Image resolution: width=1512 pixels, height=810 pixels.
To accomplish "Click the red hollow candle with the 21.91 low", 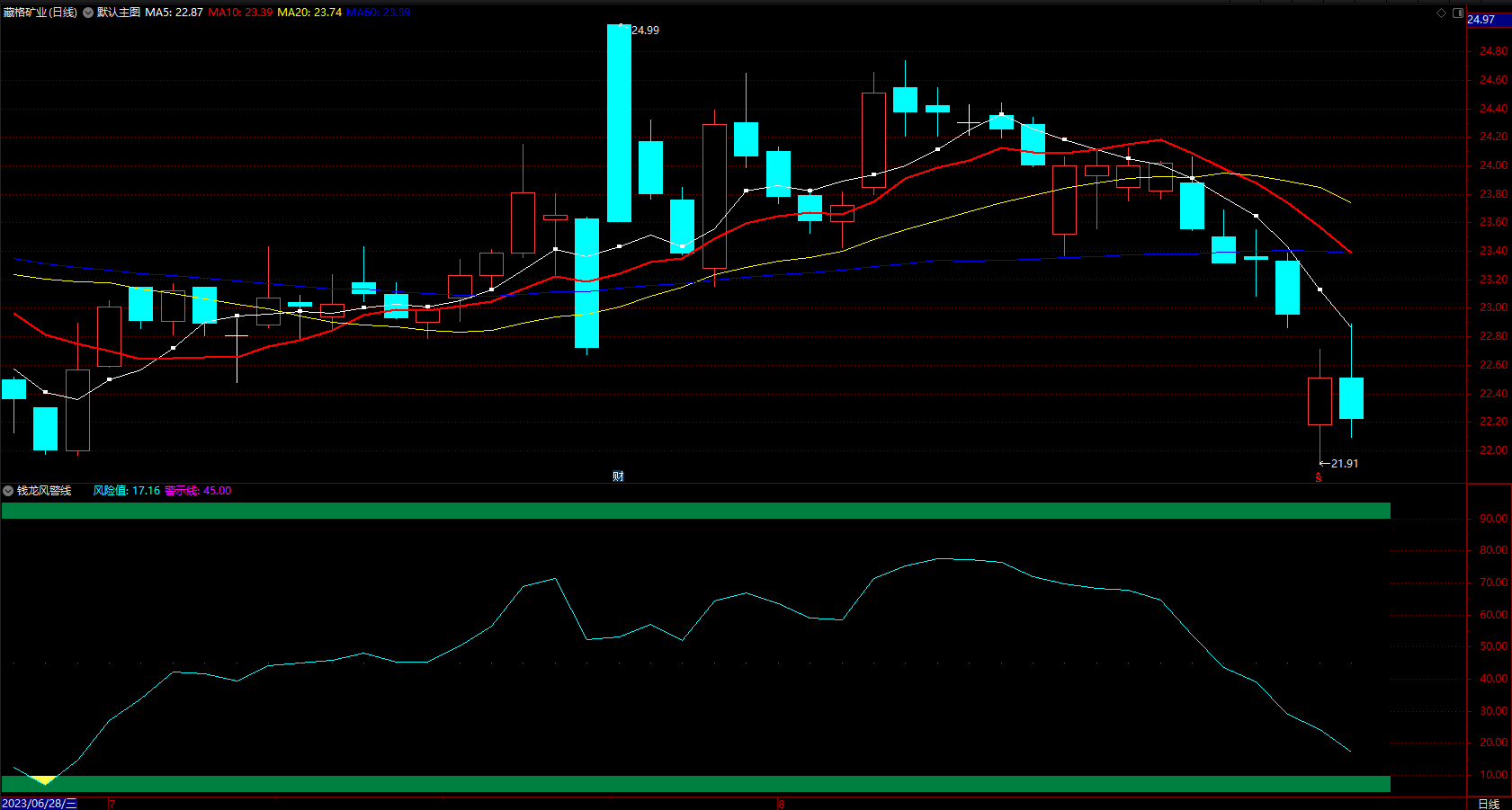I will click(1320, 401).
